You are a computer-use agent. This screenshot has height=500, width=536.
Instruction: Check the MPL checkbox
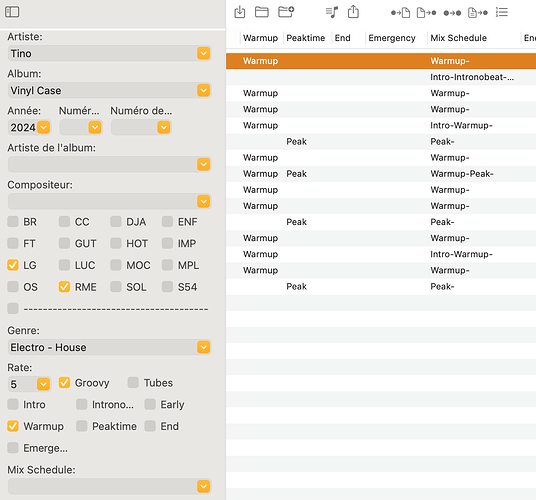167,265
